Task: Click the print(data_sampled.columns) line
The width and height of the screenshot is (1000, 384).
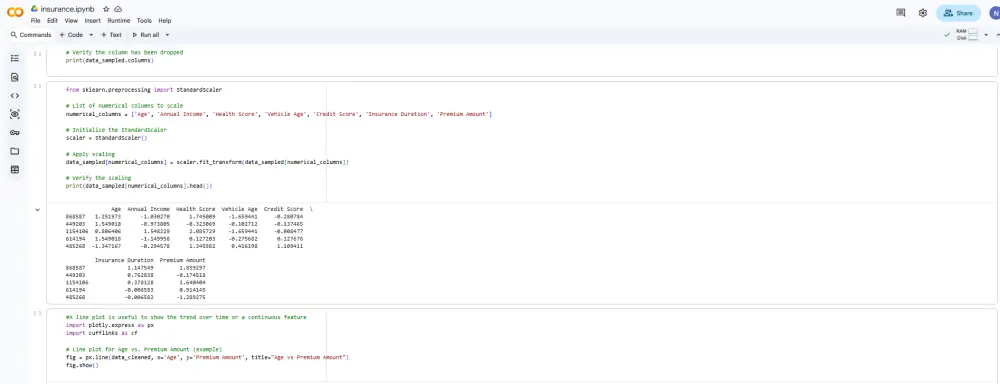Action: click(x=109, y=61)
